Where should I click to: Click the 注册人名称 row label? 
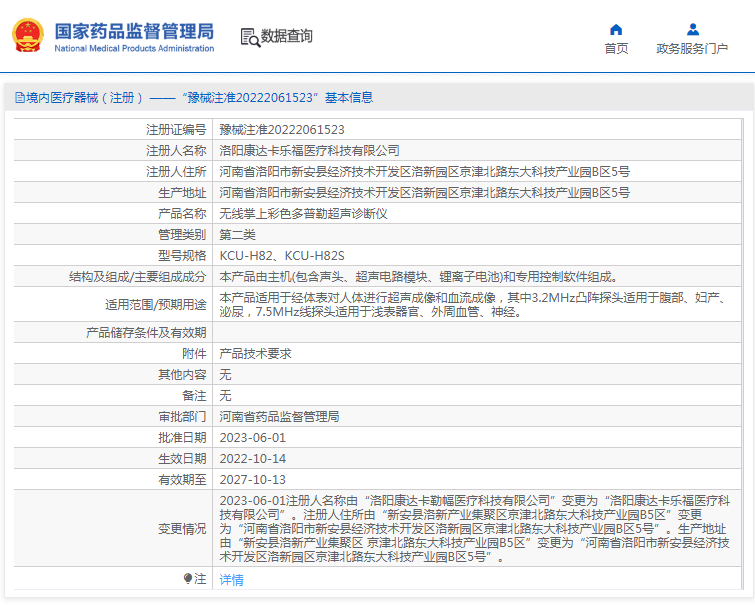click(176, 151)
